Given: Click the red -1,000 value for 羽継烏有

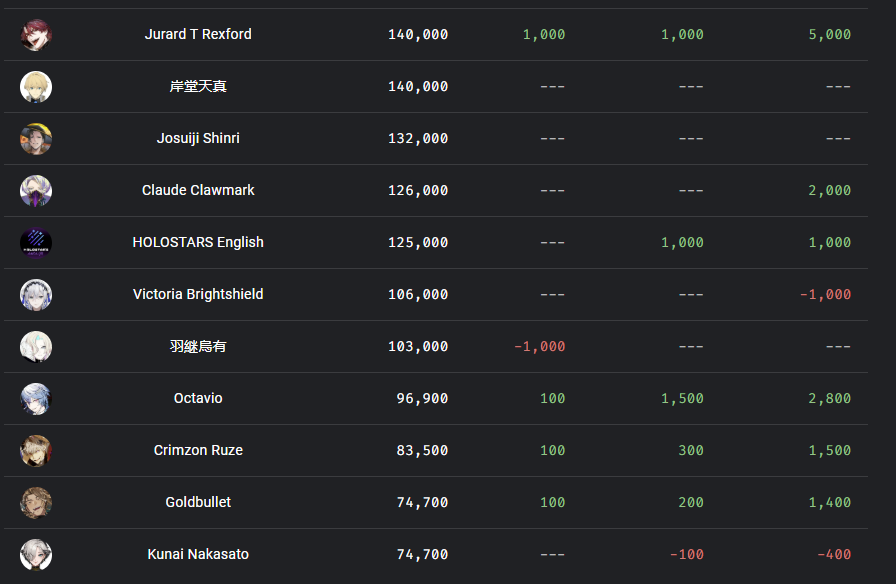Looking at the screenshot, I should click(x=539, y=347).
